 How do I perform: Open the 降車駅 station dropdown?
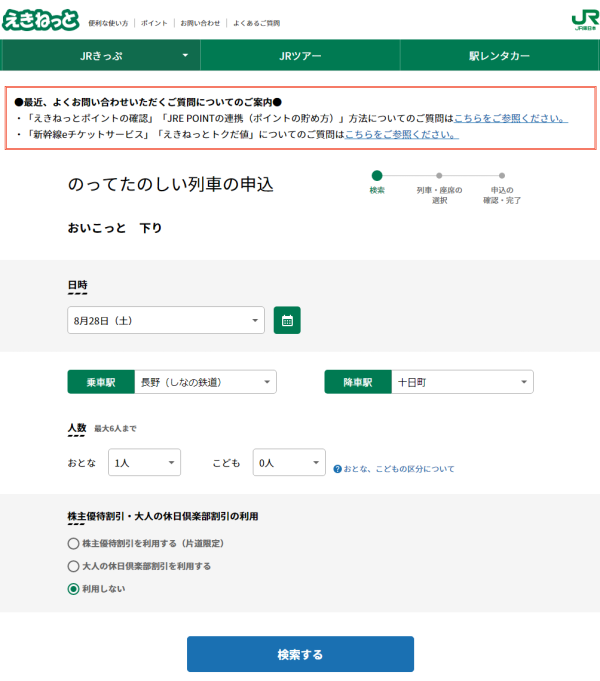[462, 382]
